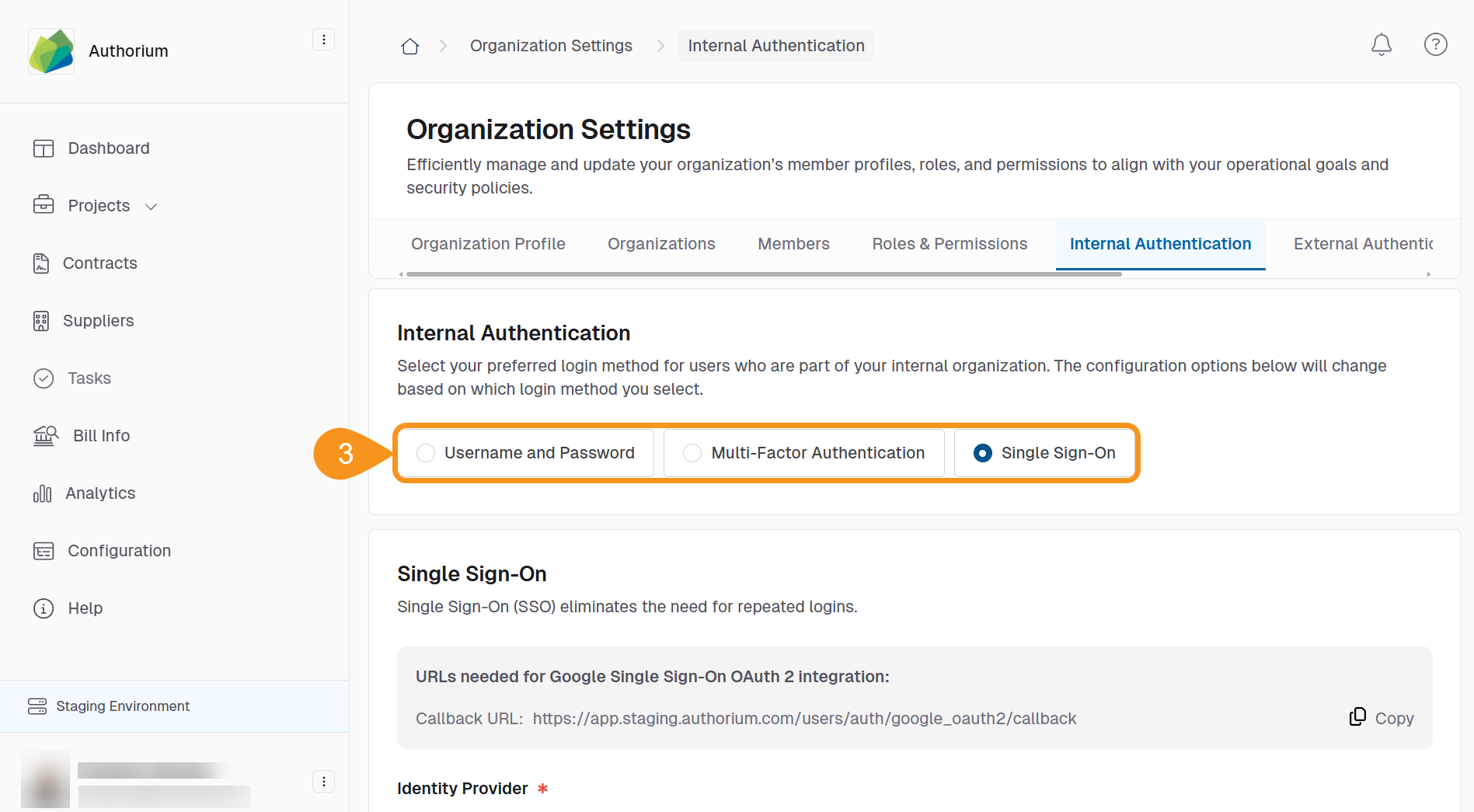
Task: Enable Multi-Factor Authentication option
Action: 692,452
